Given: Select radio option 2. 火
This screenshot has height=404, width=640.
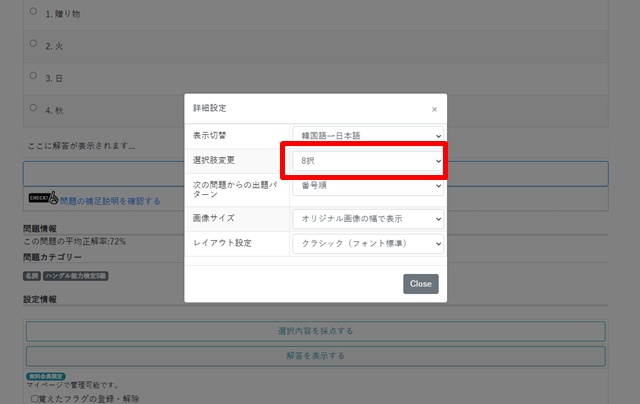Looking at the screenshot, I should click(x=33, y=44).
